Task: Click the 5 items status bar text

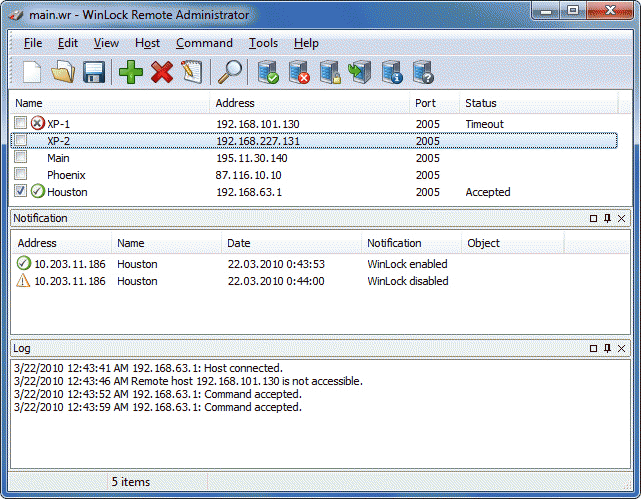Action: click(131, 482)
